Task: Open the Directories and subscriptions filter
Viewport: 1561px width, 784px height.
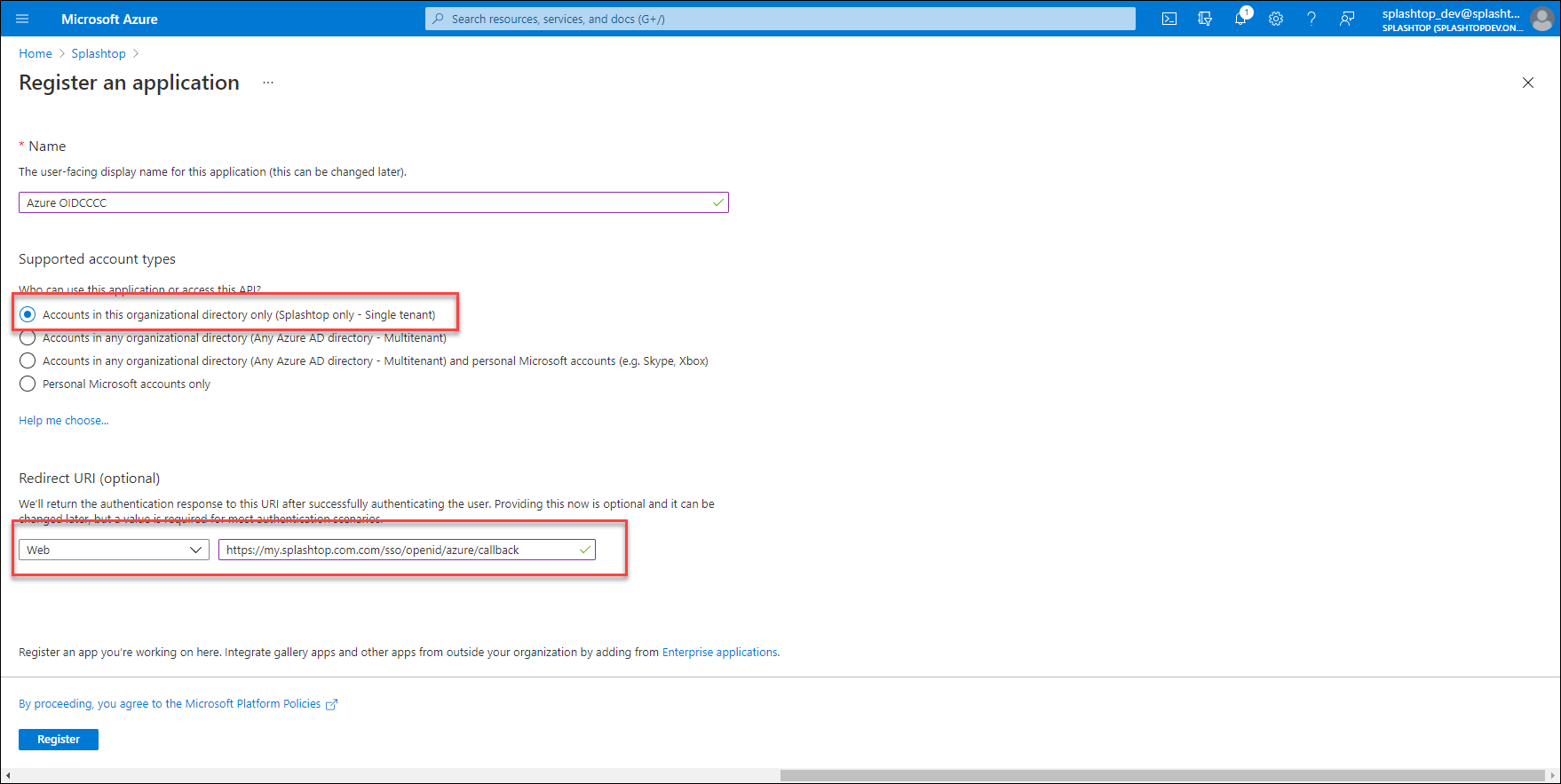Action: pyautogui.click(x=1205, y=19)
